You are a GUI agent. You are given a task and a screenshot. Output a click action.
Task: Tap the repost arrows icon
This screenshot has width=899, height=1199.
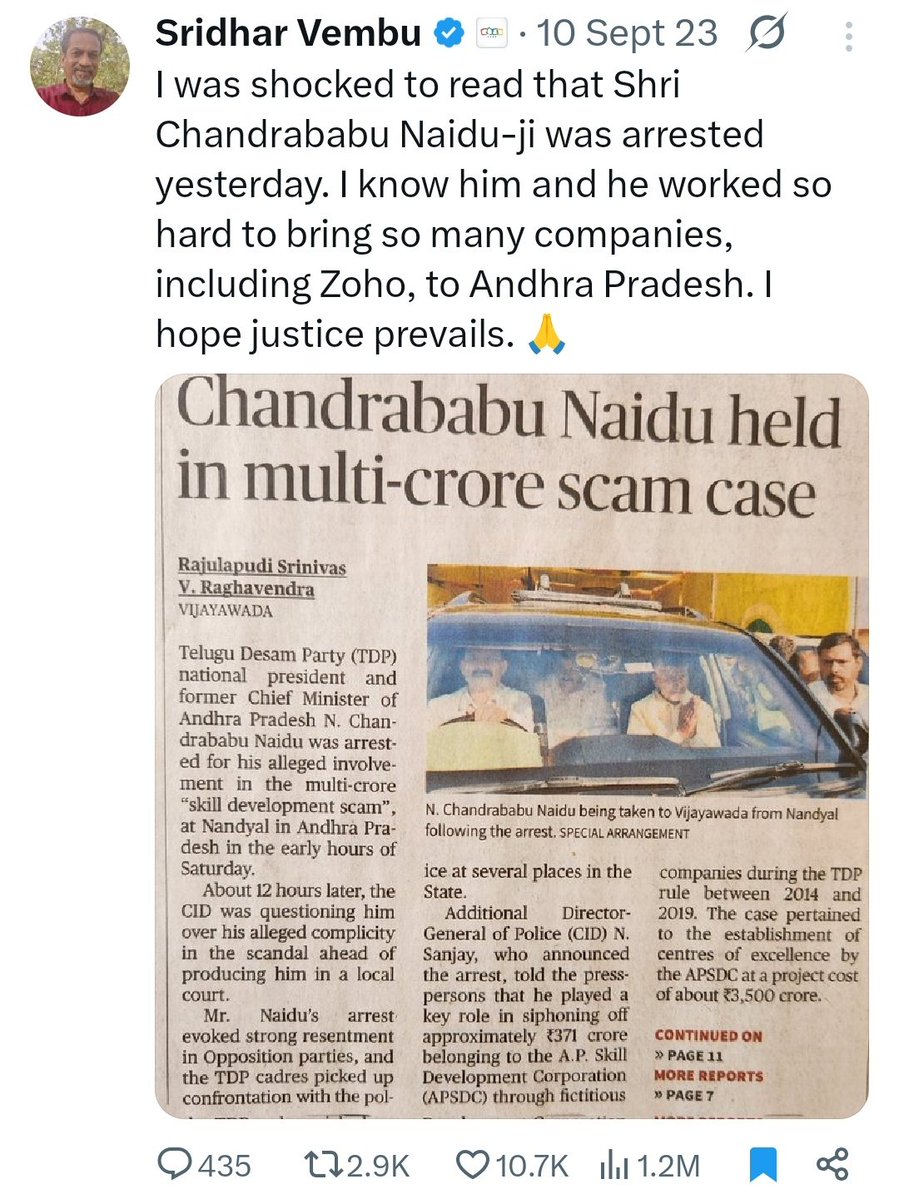[324, 1165]
